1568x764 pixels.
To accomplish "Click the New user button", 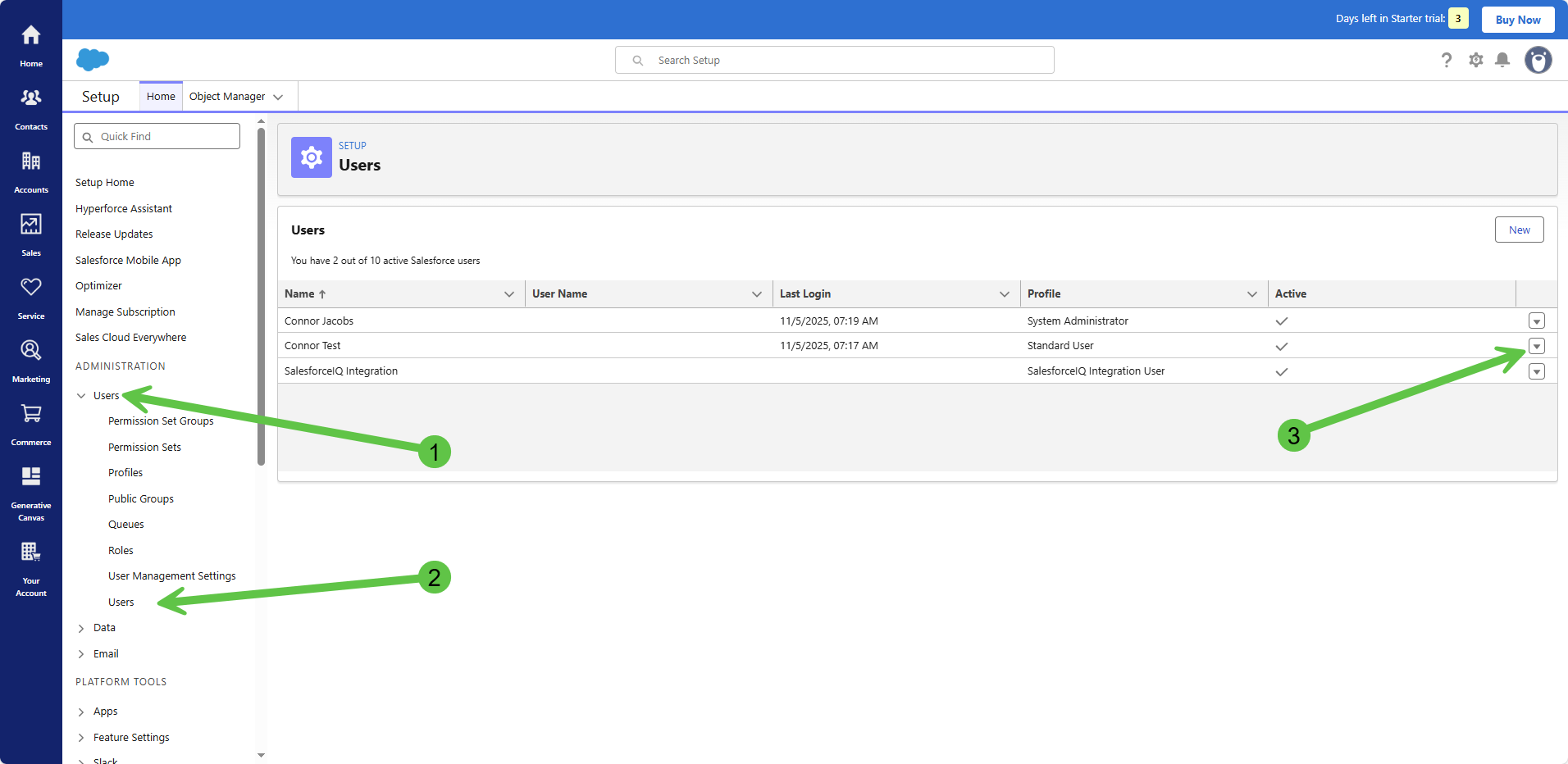I will [x=1519, y=230].
